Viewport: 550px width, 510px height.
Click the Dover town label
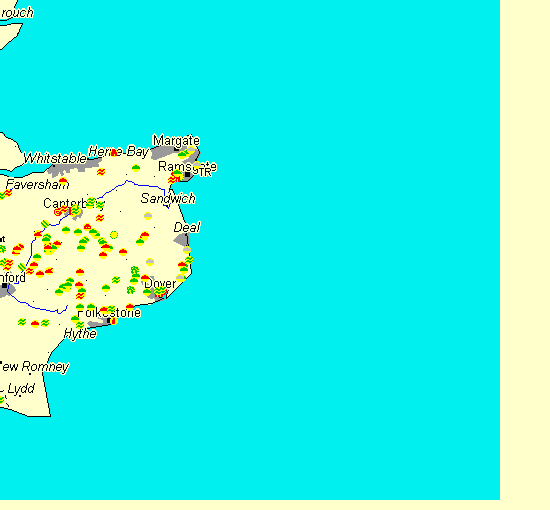(160, 284)
